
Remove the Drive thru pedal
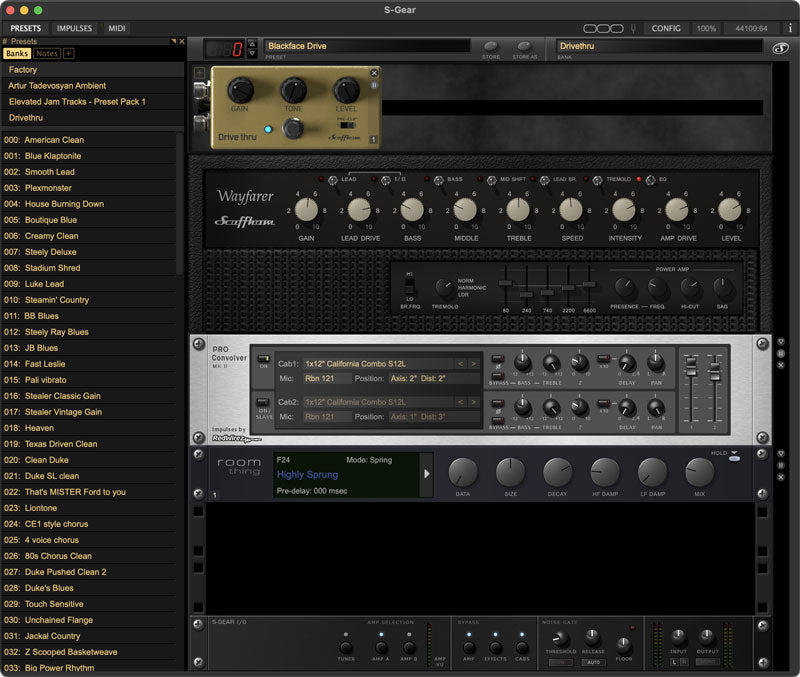pyautogui.click(x=374, y=73)
